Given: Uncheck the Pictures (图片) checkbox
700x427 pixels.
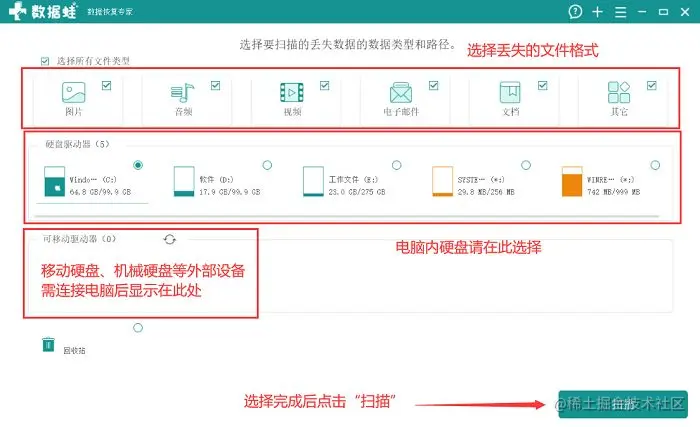Looking at the screenshot, I should coord(106,85).
